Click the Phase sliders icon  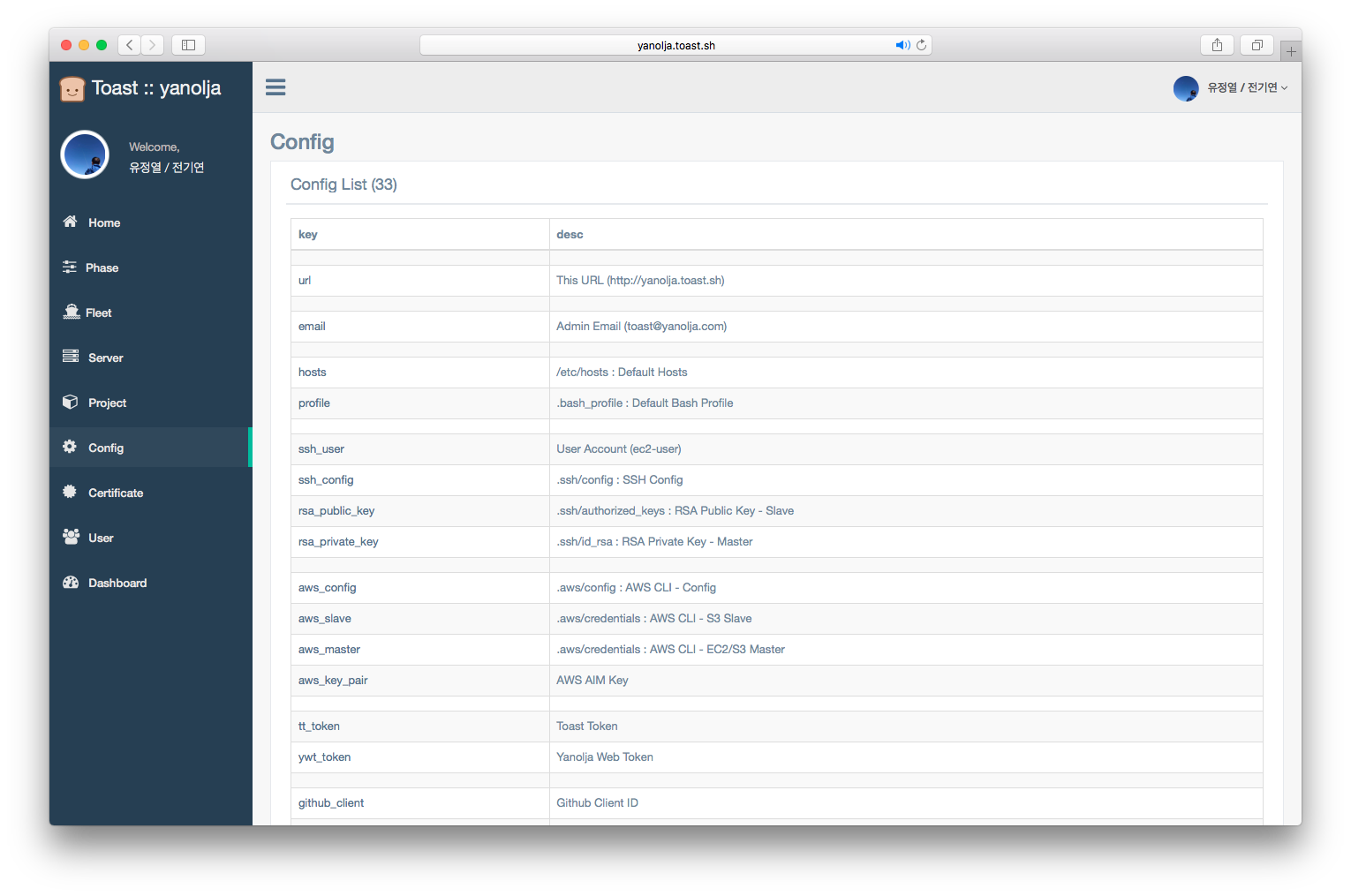[x=69, y=267]
